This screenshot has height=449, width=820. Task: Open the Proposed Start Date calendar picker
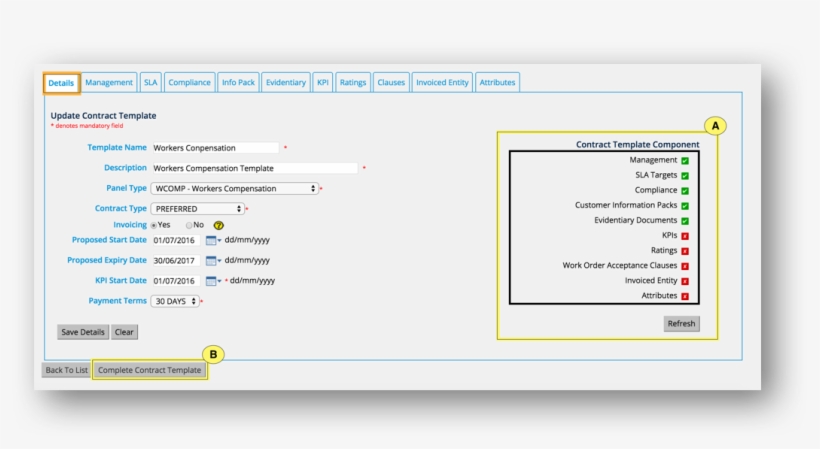[212, 240]
